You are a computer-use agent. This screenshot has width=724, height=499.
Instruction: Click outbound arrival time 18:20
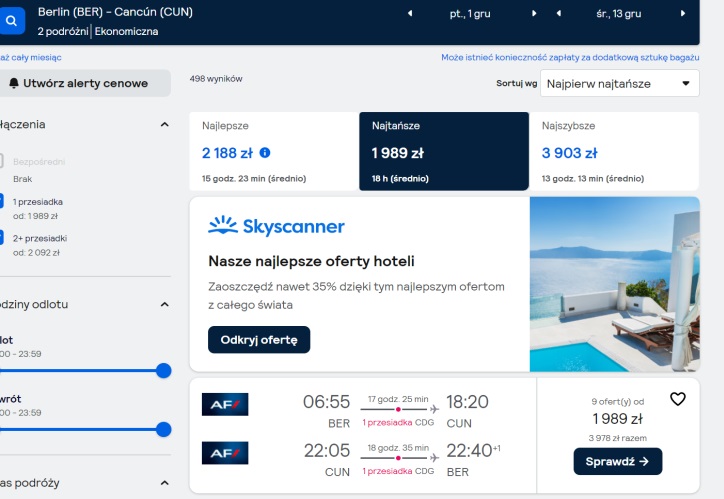click(x=467, y=402)
